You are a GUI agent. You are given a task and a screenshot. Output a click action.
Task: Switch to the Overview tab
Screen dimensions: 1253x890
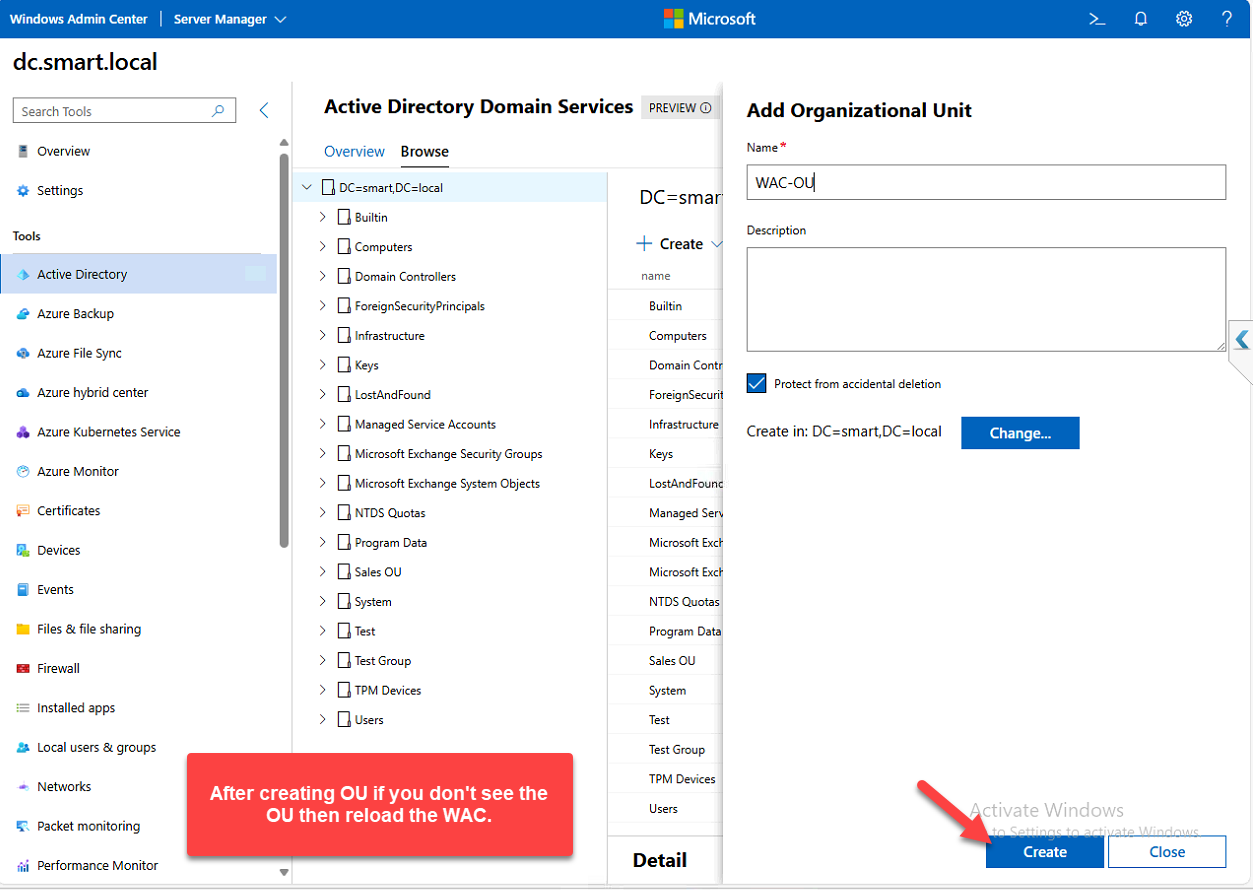[x=354, y=151]
